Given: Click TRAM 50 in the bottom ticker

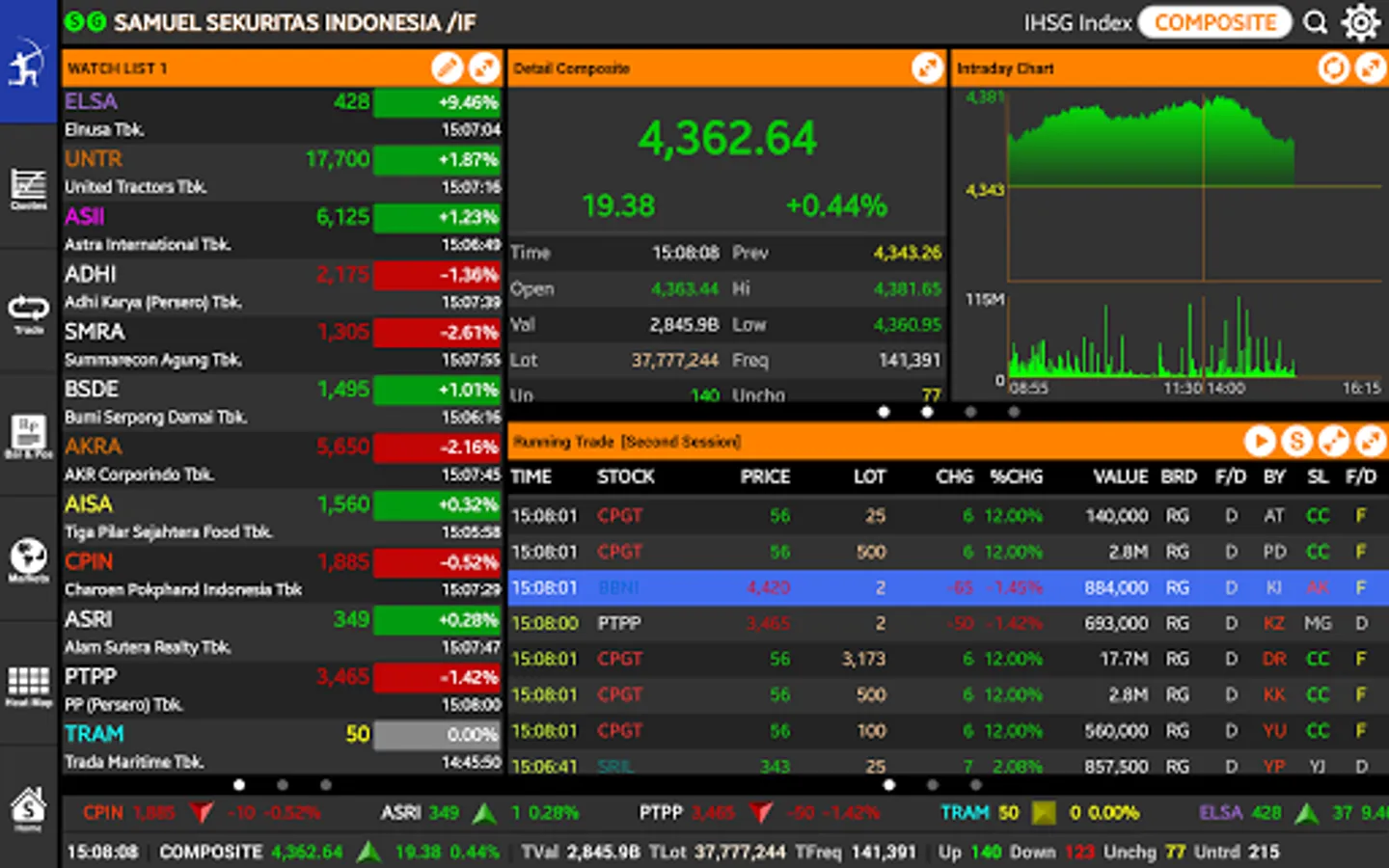Looking at the screenshot, I should [980, 813].
